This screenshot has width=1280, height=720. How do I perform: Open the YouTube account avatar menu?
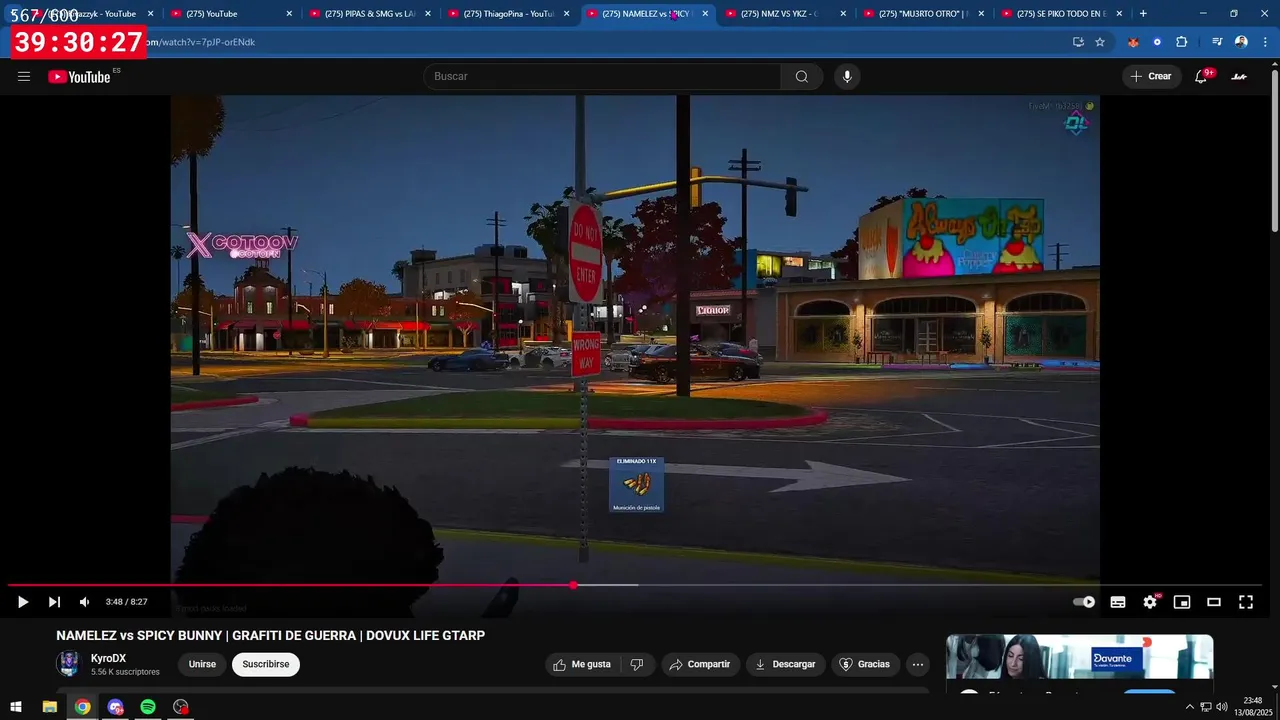tap(1239, 77)
